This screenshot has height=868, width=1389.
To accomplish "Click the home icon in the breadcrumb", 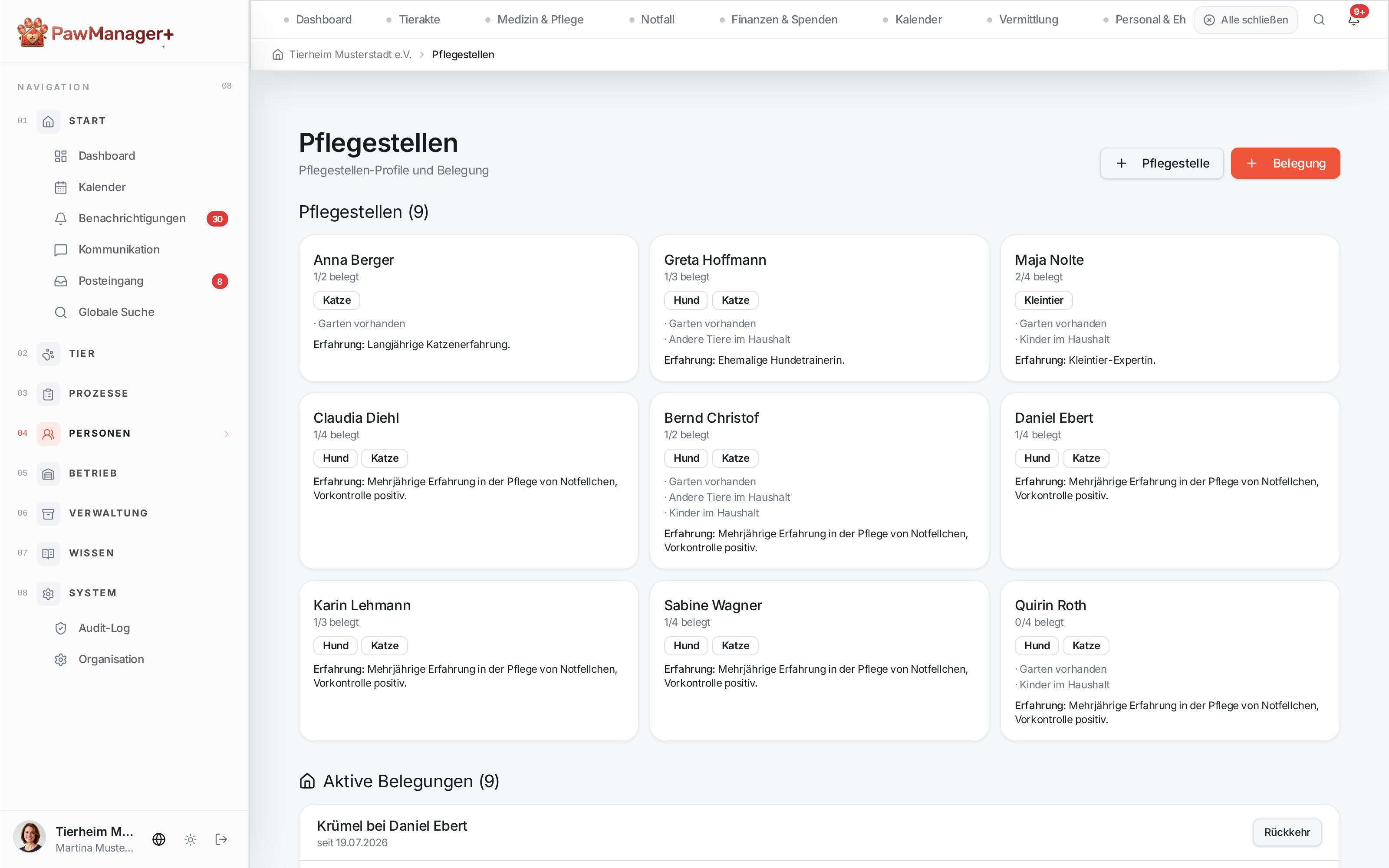I will coord(278,55).
